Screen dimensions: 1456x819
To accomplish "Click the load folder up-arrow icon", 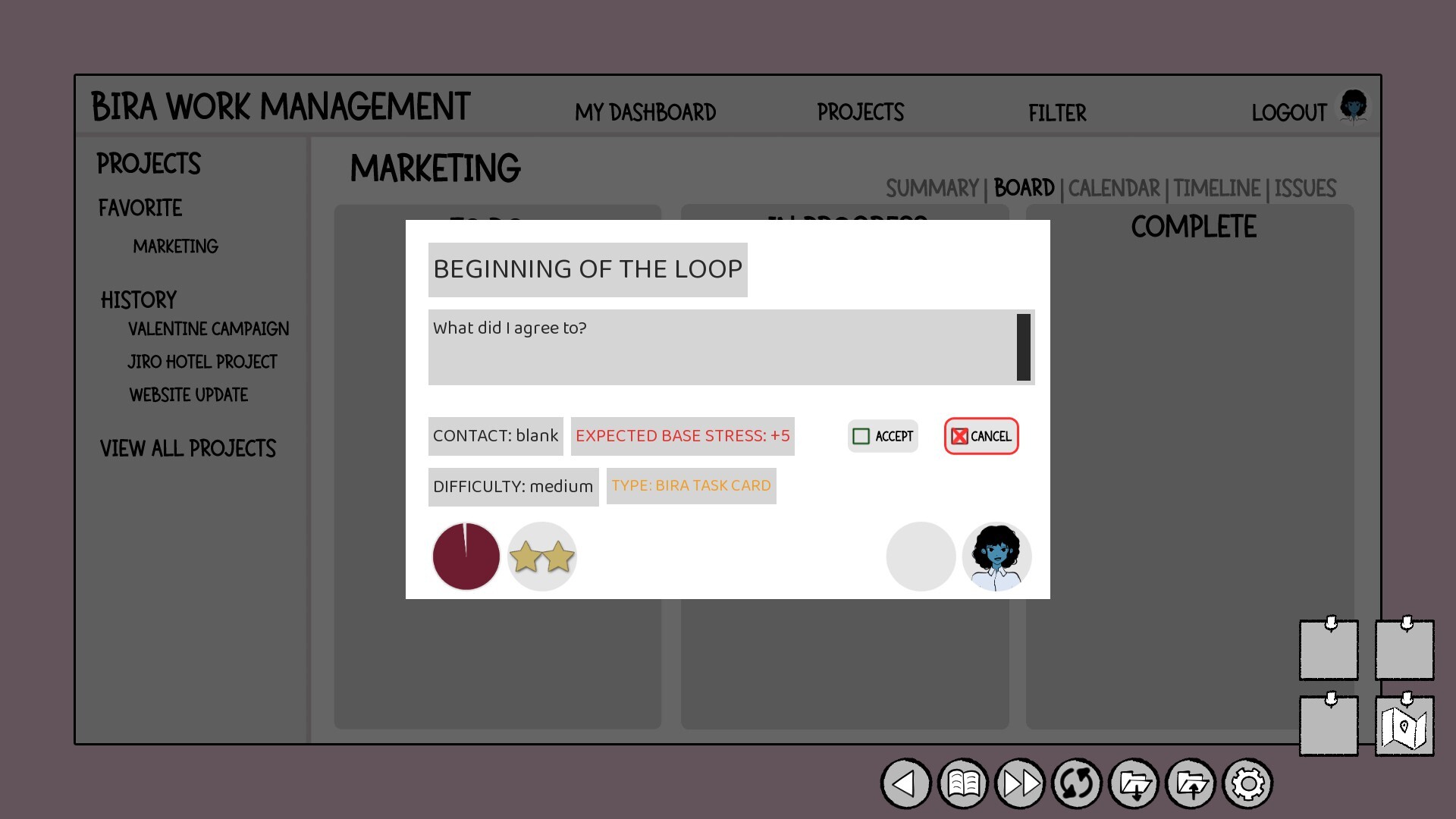I will 1191,783.
